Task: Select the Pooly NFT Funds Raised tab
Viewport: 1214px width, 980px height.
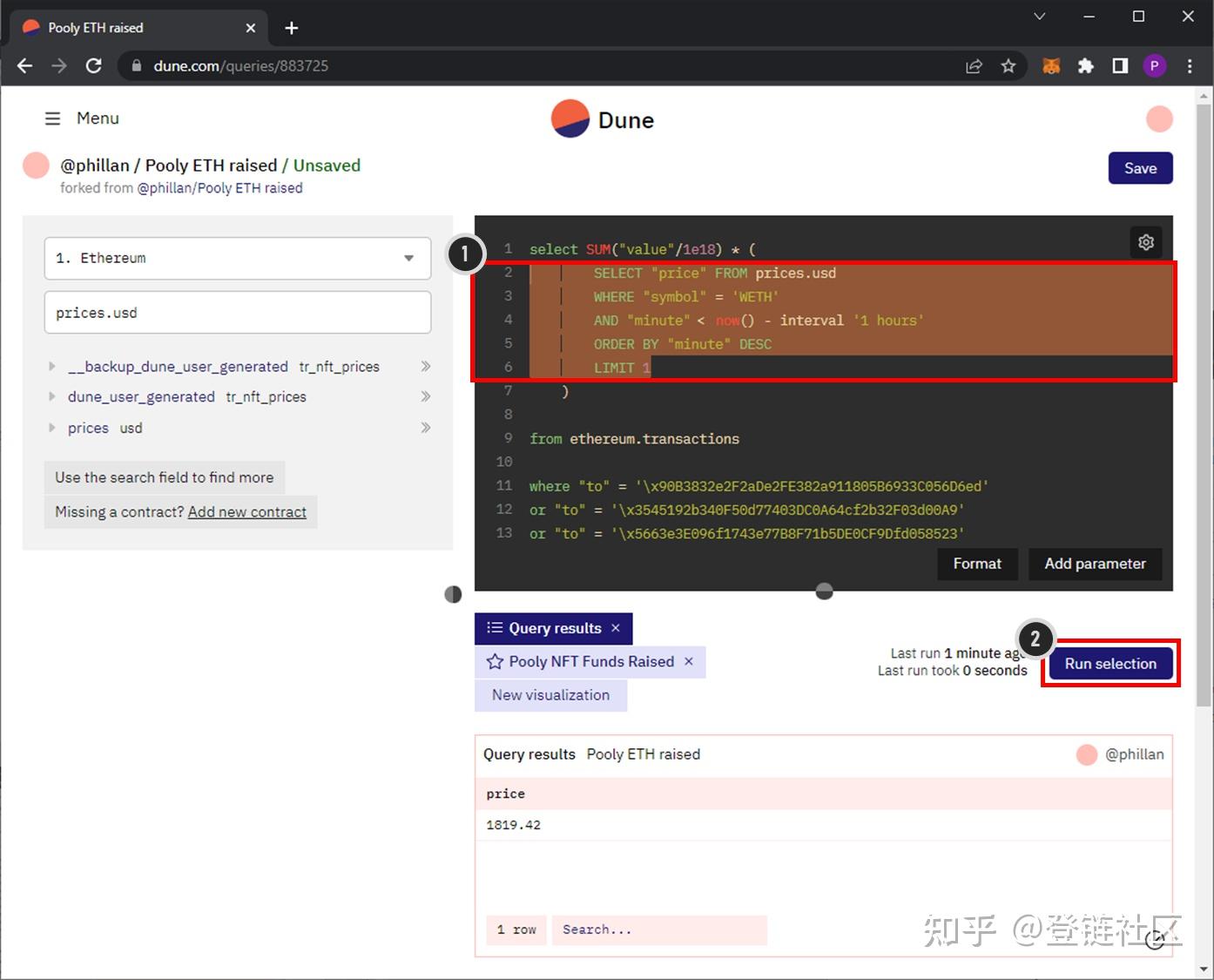Action: [x=590, y=662]
